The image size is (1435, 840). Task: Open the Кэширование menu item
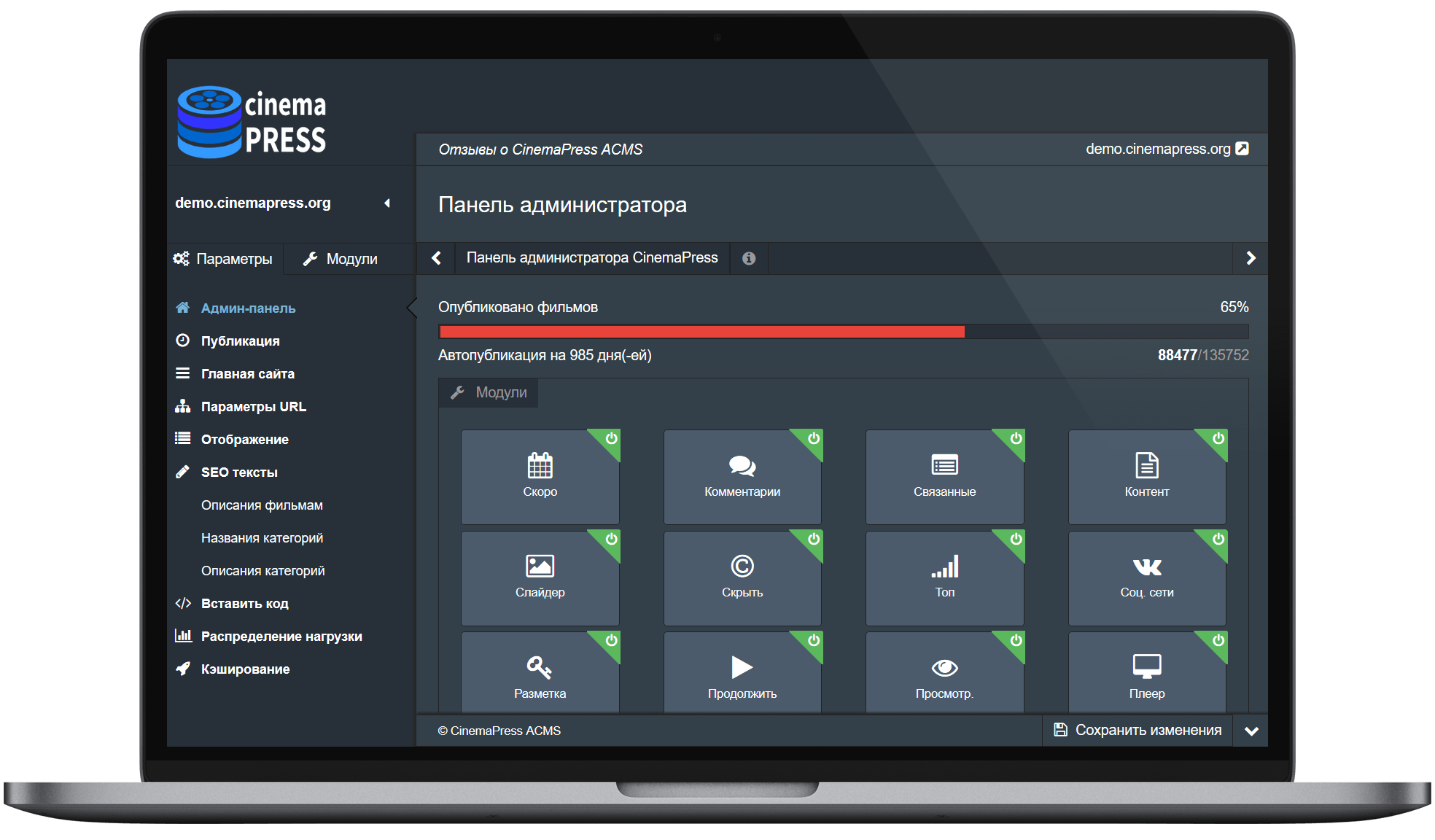[232, 669]
